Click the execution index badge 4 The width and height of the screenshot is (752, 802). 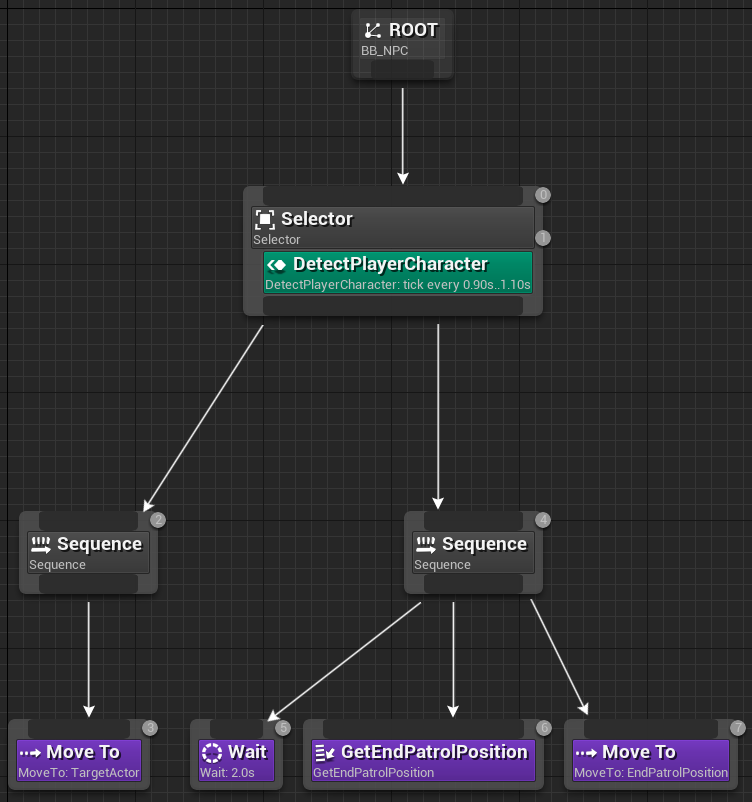(543, 520)
